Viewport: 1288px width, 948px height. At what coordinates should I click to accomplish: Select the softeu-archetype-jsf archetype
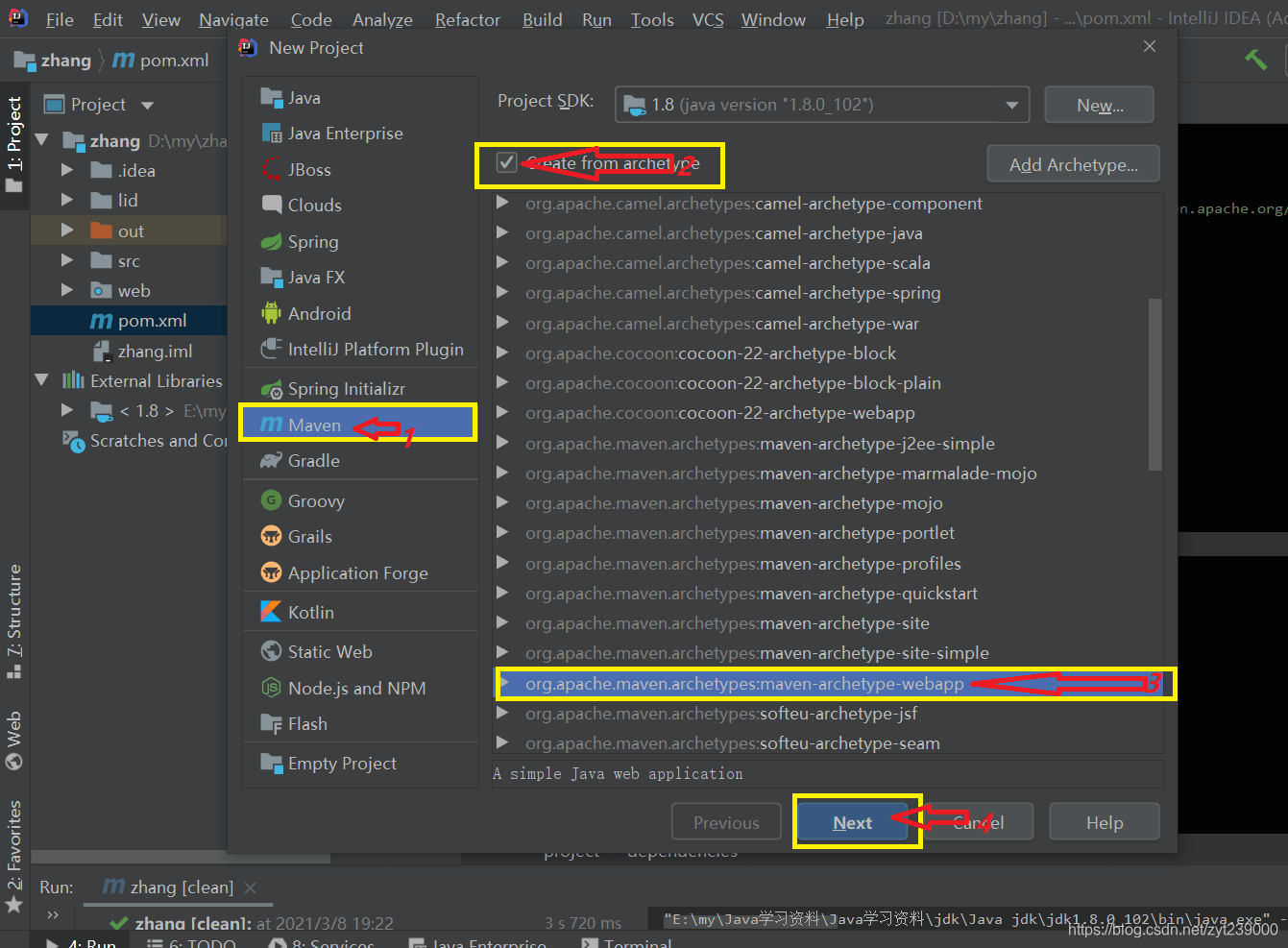[x=721, y=714]
